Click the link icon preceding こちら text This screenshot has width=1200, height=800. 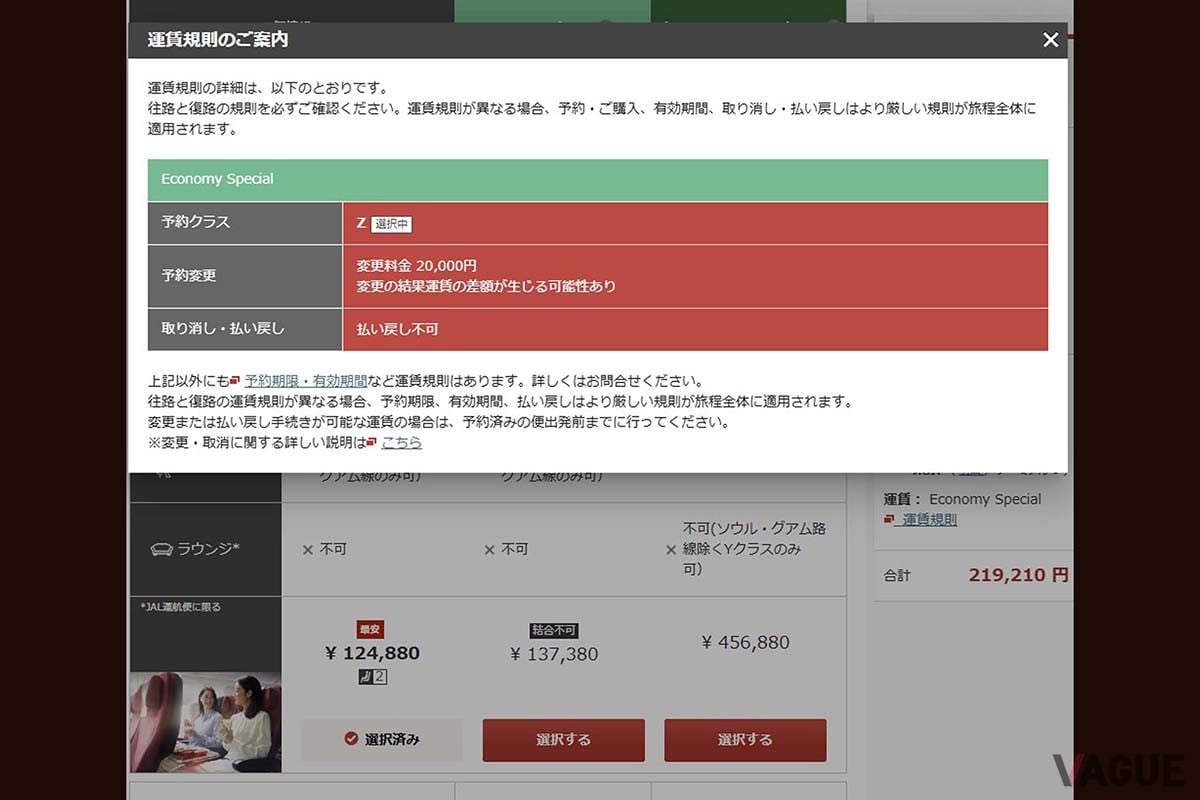pos(372,441)
